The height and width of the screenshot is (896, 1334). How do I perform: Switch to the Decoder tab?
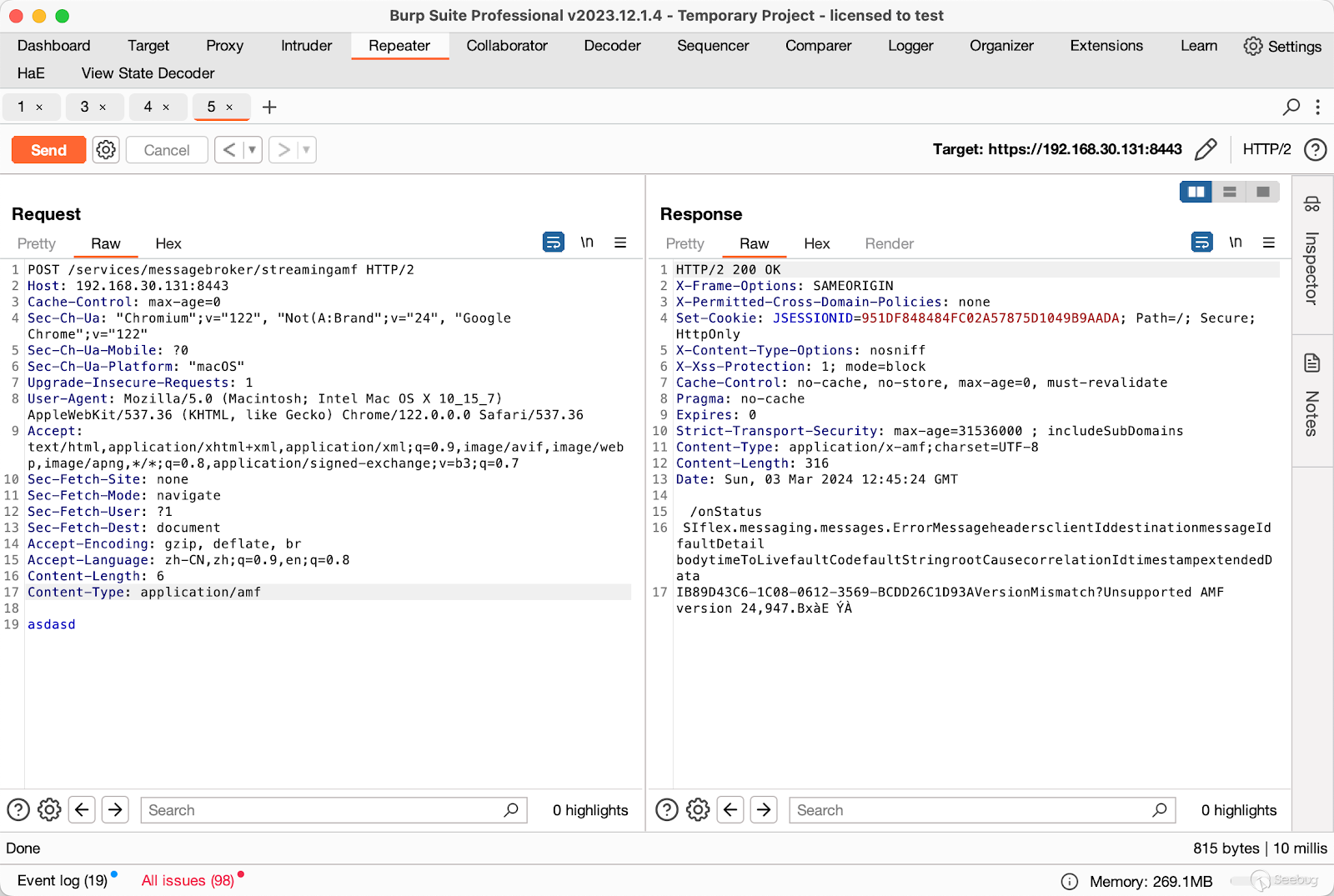click(612, 46)
